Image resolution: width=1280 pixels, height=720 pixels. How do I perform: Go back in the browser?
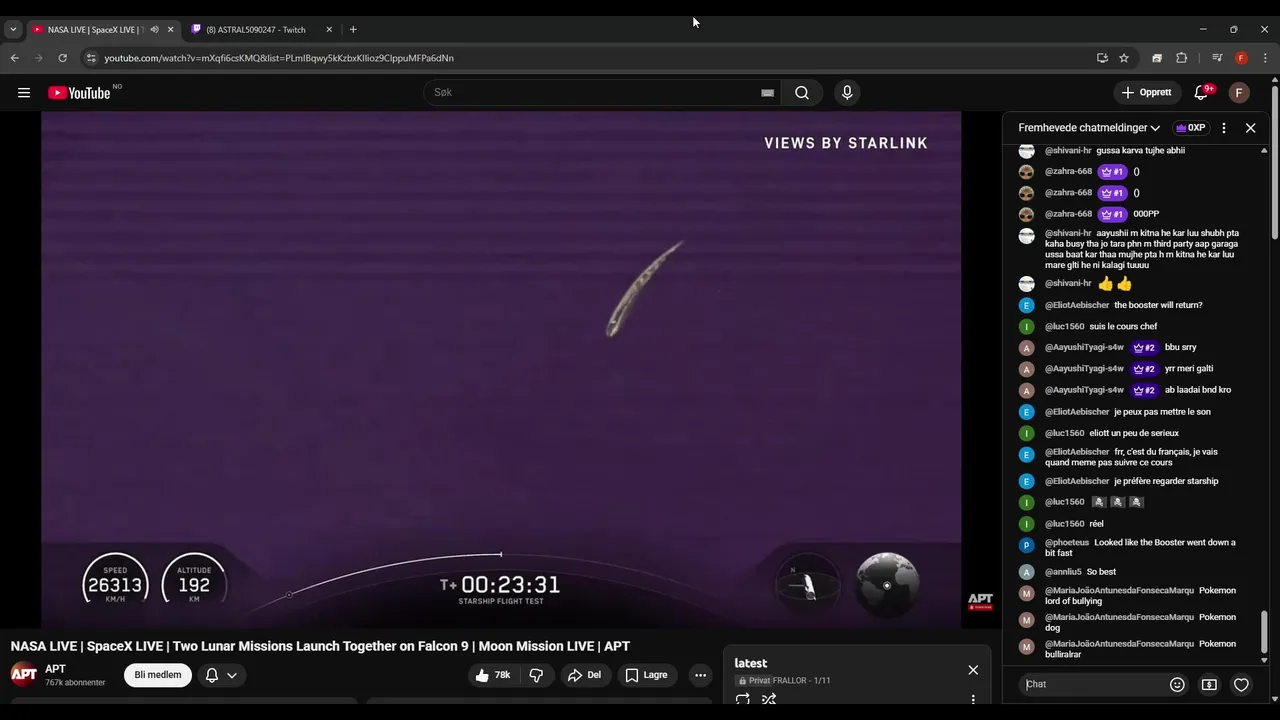click(x=15, y=58)
